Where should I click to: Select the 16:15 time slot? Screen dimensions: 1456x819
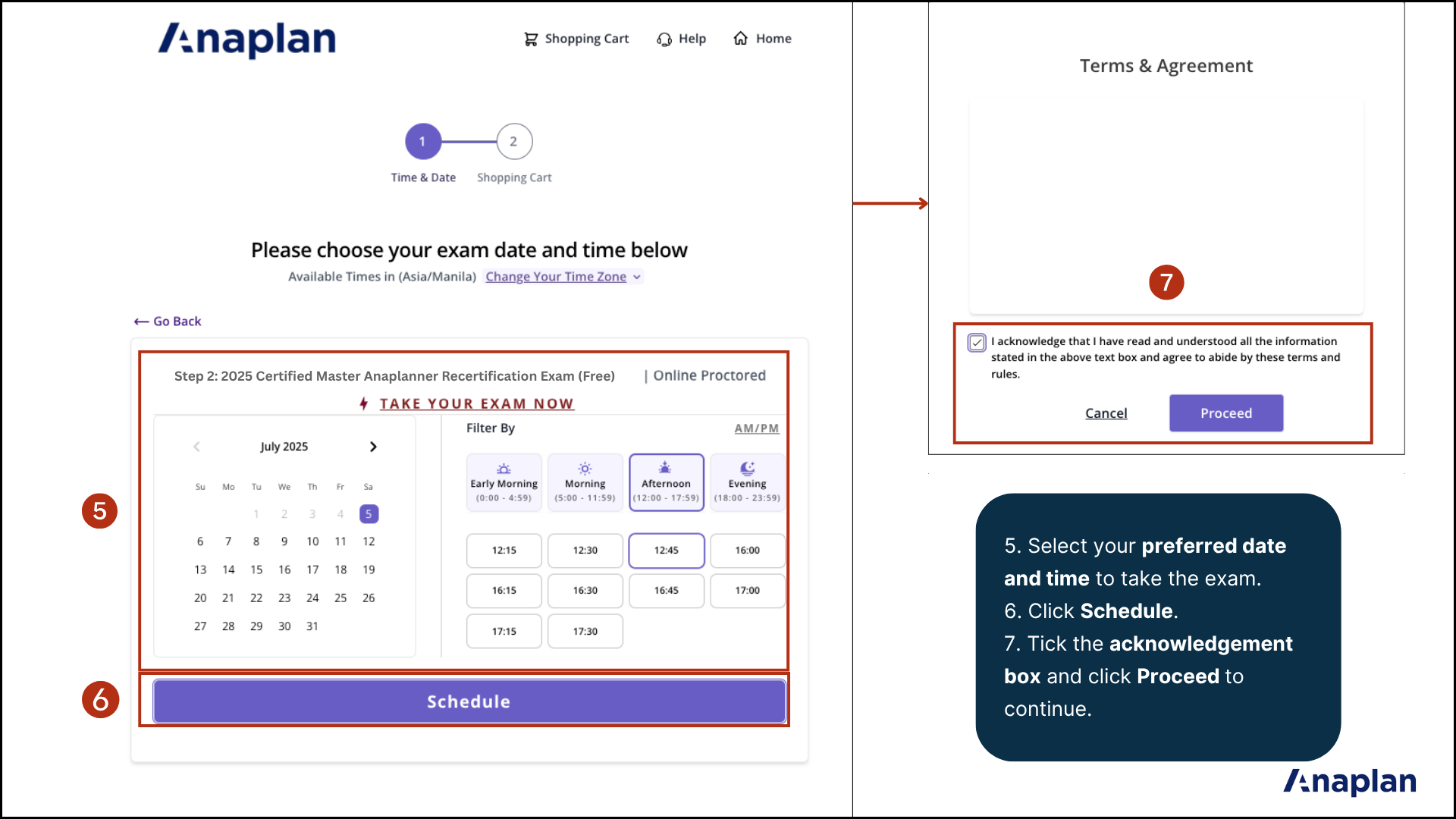click(504, 591)
